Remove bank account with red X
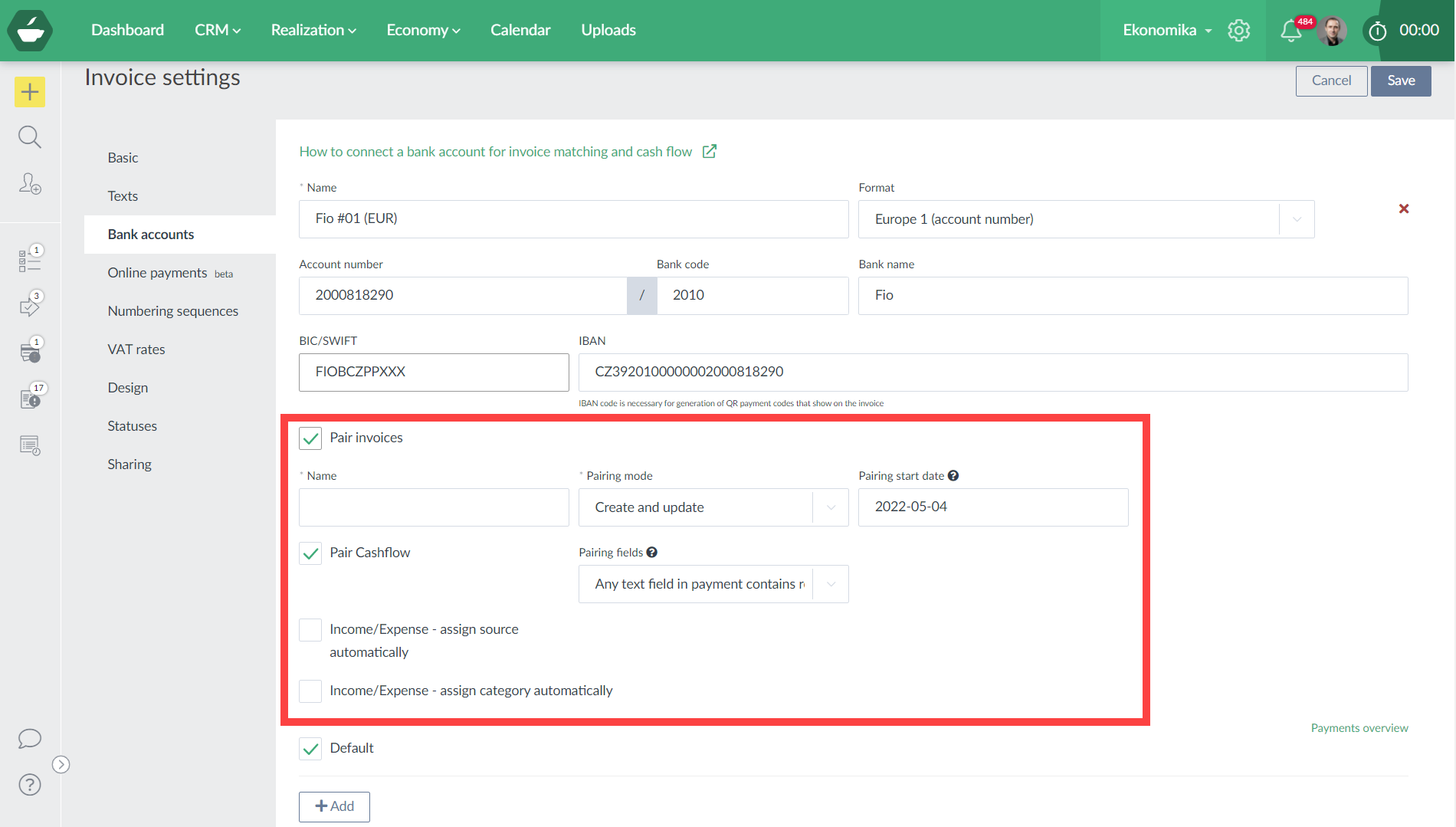The width and height of the screenshot is (1456, 827). (1404, 208)
